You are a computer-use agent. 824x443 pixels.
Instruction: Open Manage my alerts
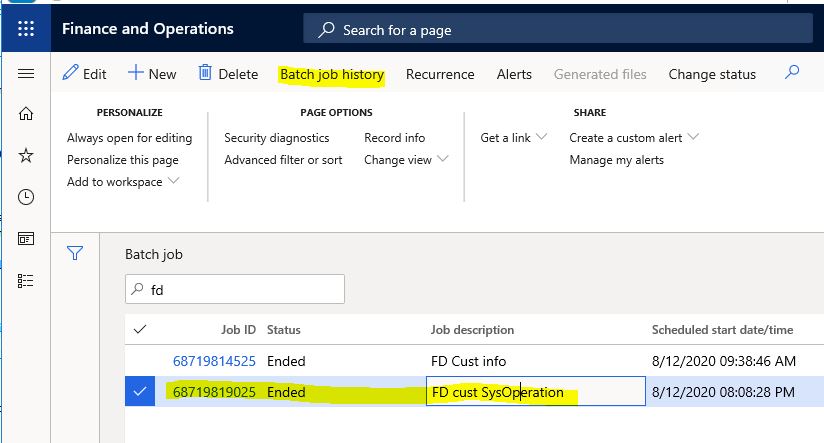pos(616,160)
